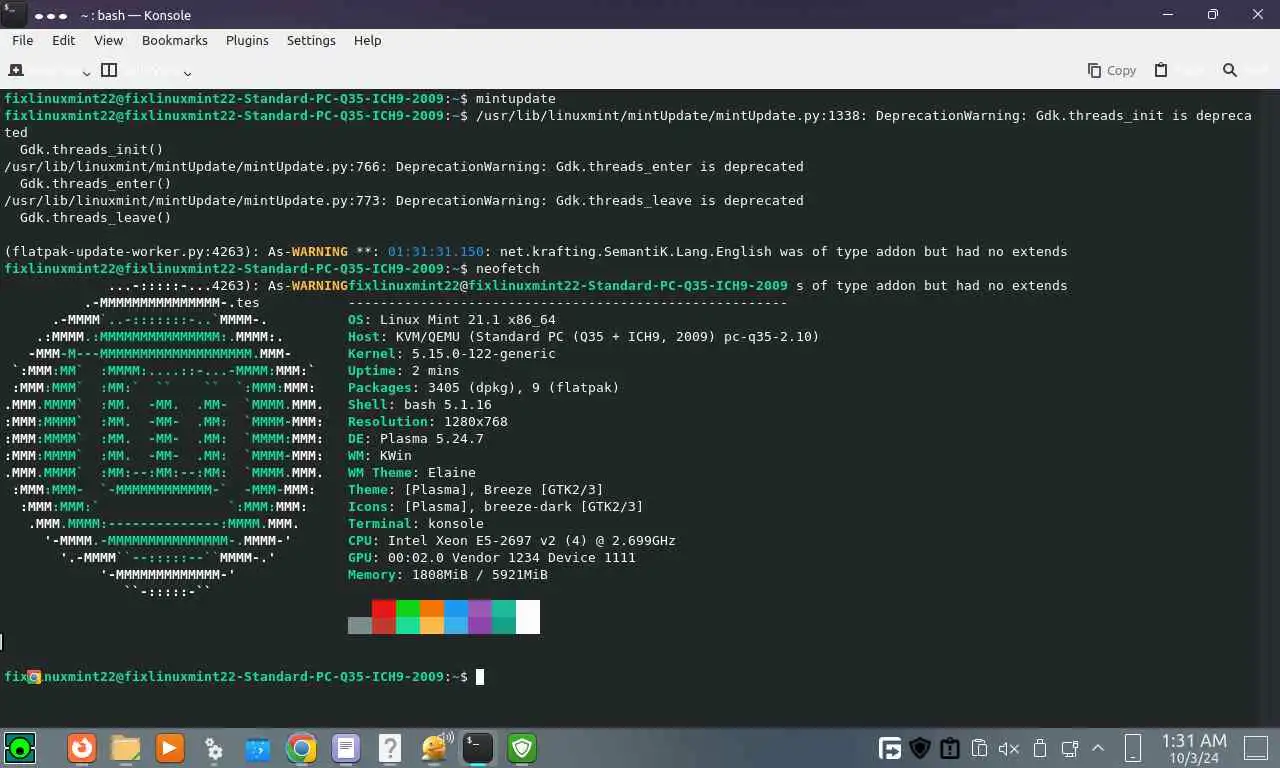
Task: Click the 'Terminal: konsole' line
Action: tap(416, 523)
